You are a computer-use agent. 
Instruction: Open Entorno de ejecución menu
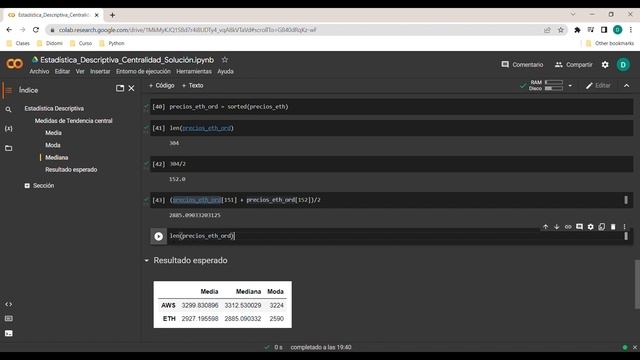pos(143,71)
